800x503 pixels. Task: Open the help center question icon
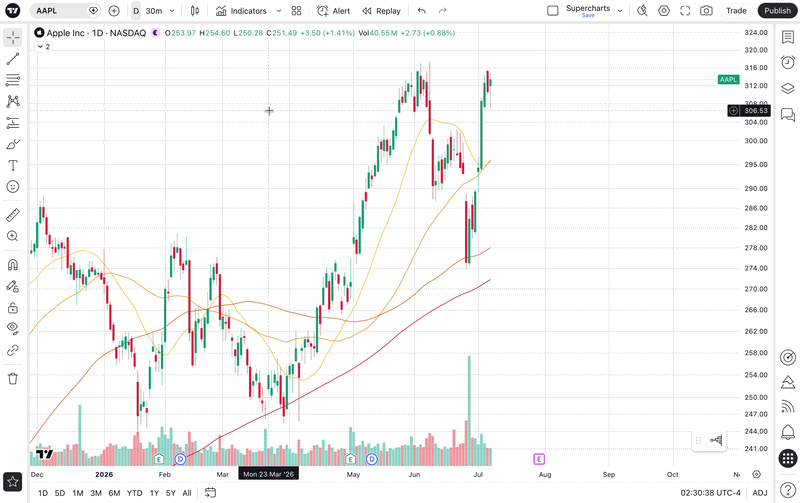(788, 489)
